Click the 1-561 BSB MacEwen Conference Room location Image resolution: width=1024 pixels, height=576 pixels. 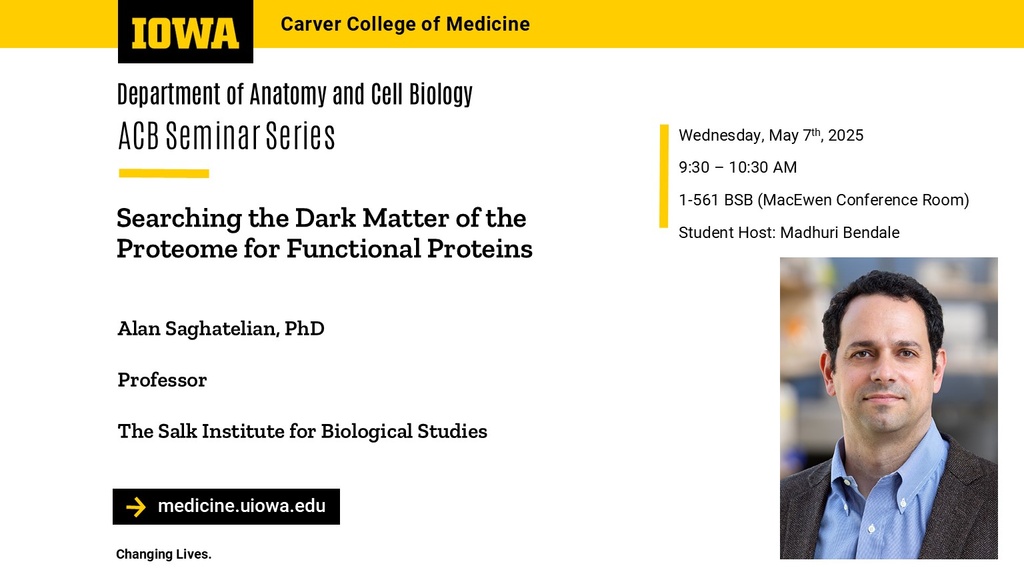[823, 200]
